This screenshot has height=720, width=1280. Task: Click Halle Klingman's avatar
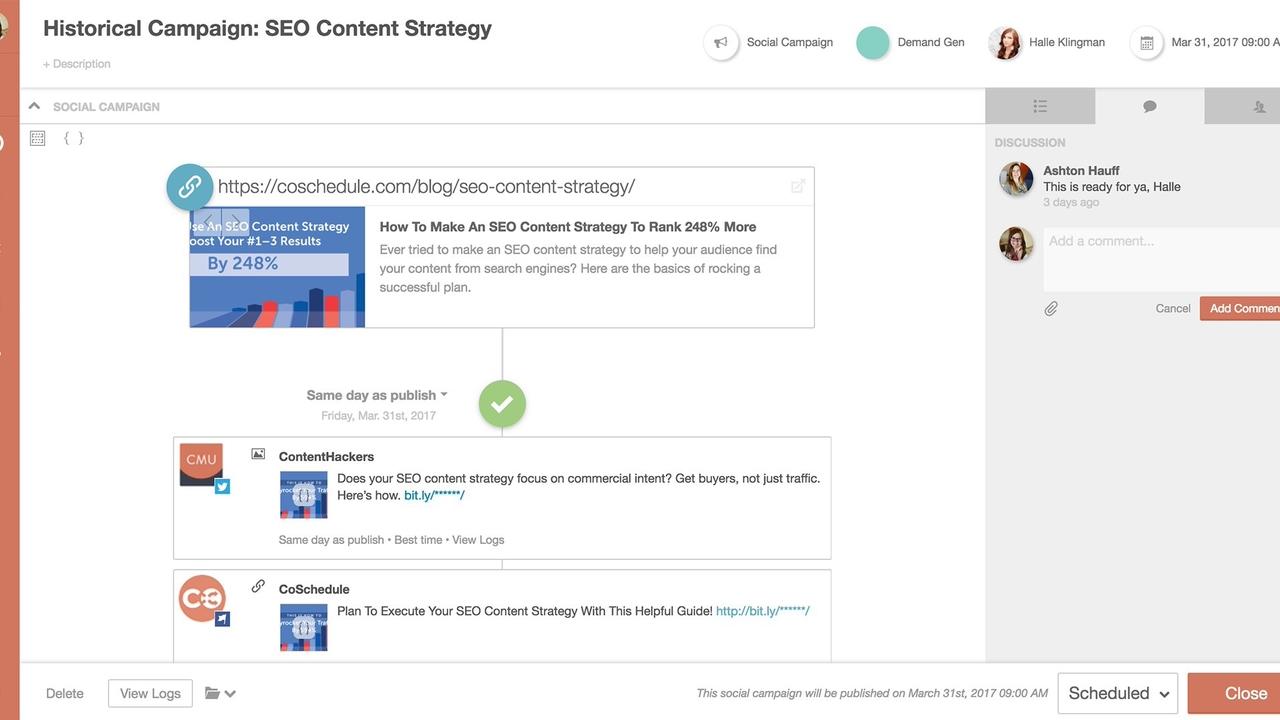click(x=1005, y=43)
